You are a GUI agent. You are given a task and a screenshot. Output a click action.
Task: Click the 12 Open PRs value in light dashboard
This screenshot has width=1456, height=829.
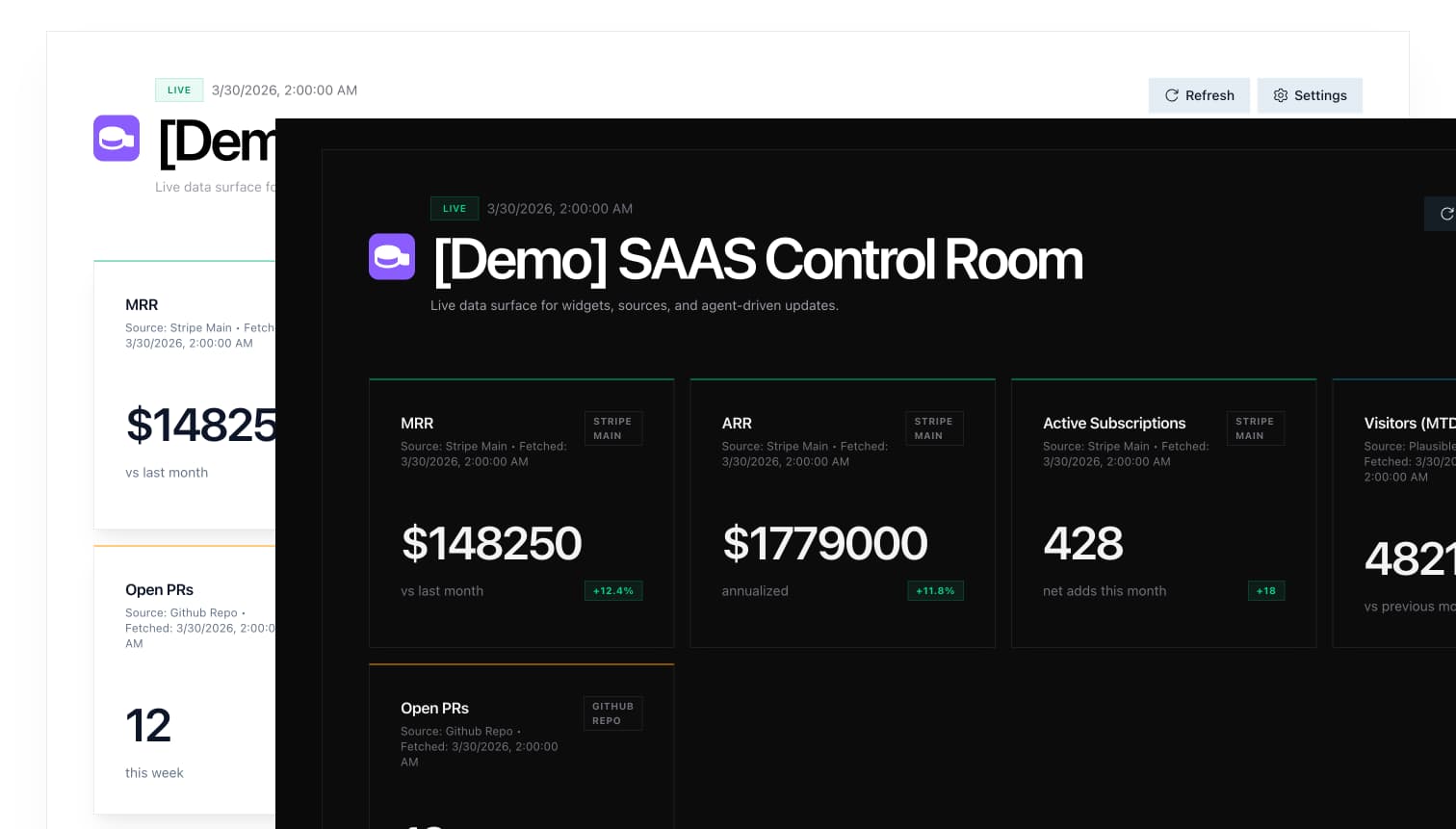[x=148, y=725]
